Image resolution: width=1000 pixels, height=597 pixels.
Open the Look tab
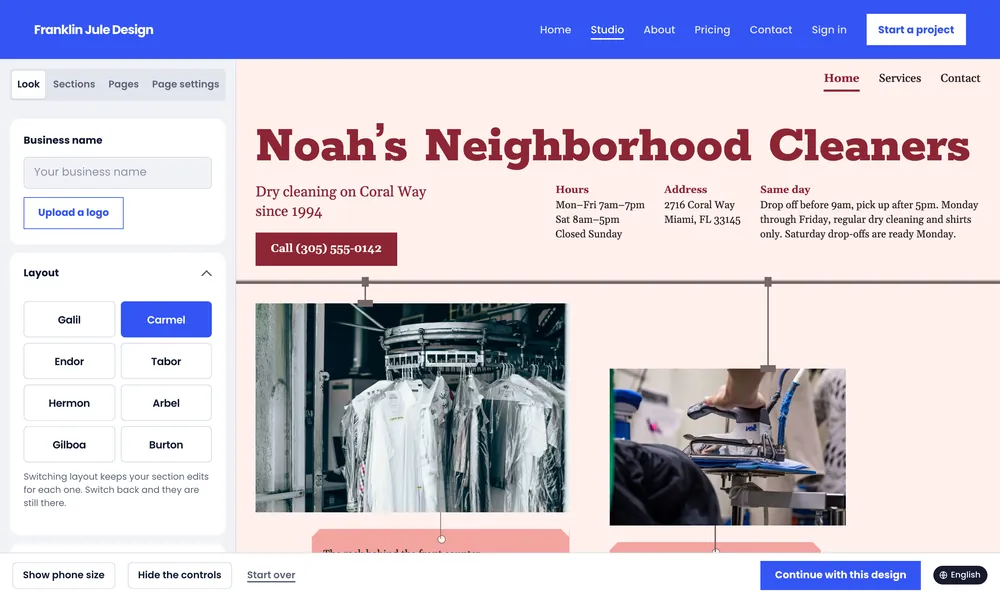coord(28,84)
